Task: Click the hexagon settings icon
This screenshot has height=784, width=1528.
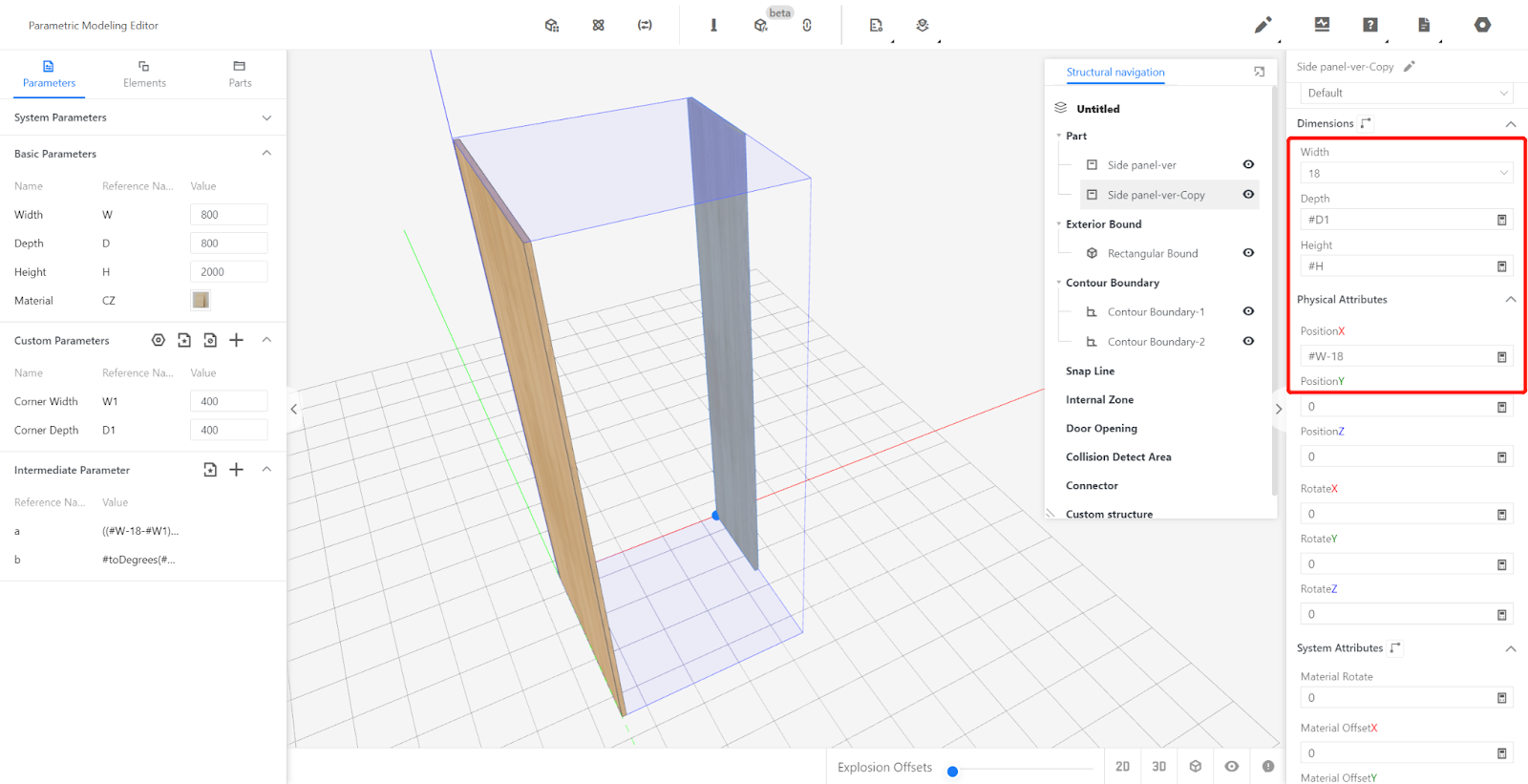Action: click(1482, 25)
